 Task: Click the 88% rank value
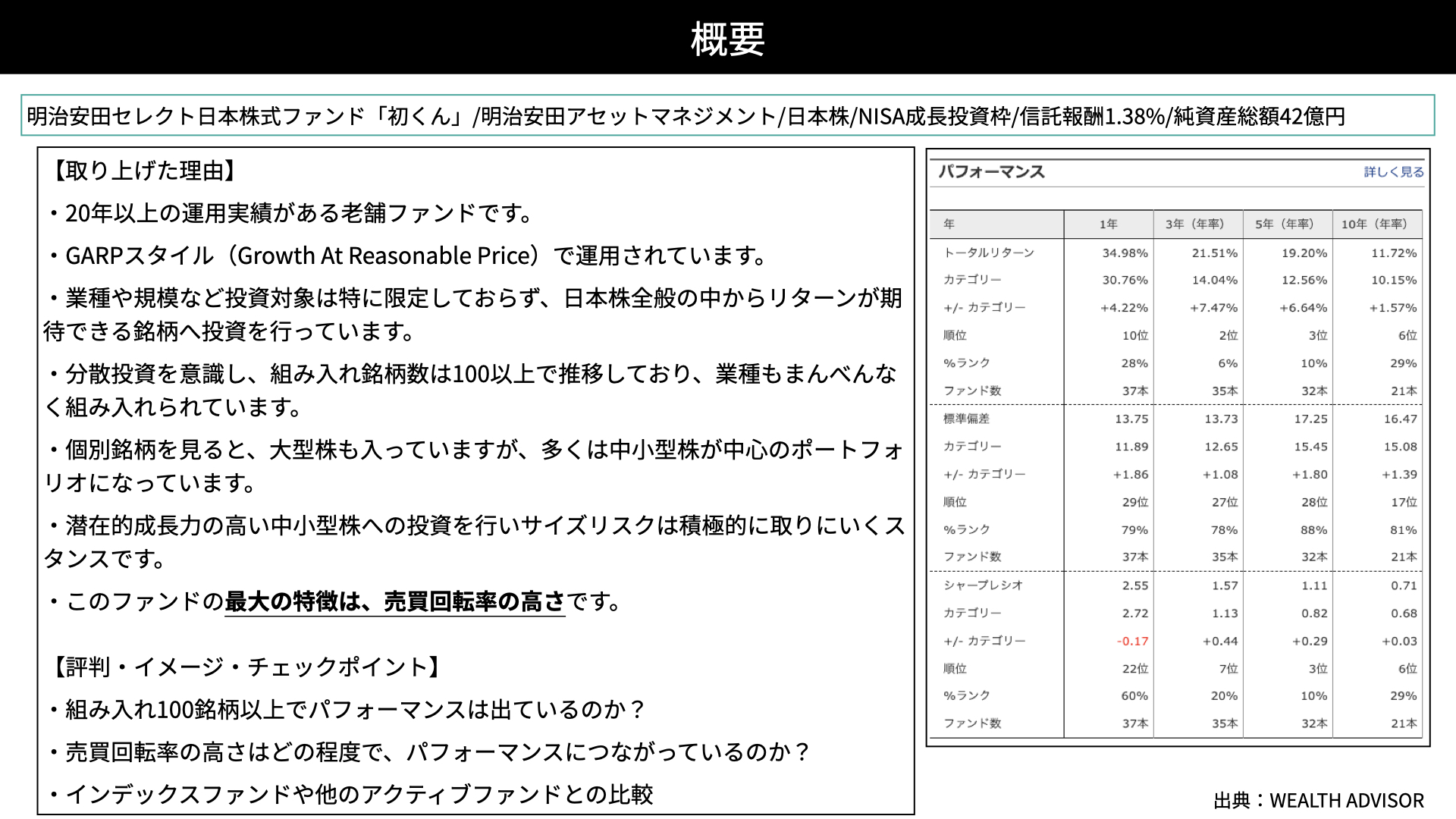[x=1314, y=530]
